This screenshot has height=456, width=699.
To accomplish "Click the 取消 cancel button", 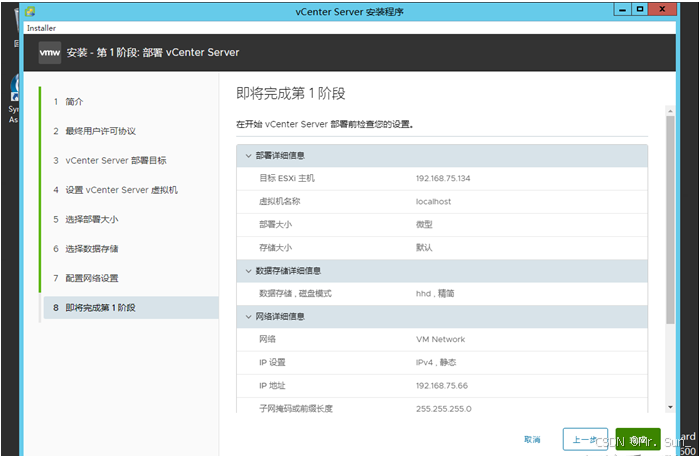I will (532, 440).
